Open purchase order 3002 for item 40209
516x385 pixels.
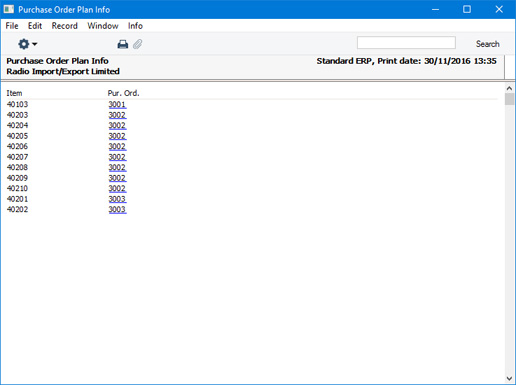click(117, 178)
